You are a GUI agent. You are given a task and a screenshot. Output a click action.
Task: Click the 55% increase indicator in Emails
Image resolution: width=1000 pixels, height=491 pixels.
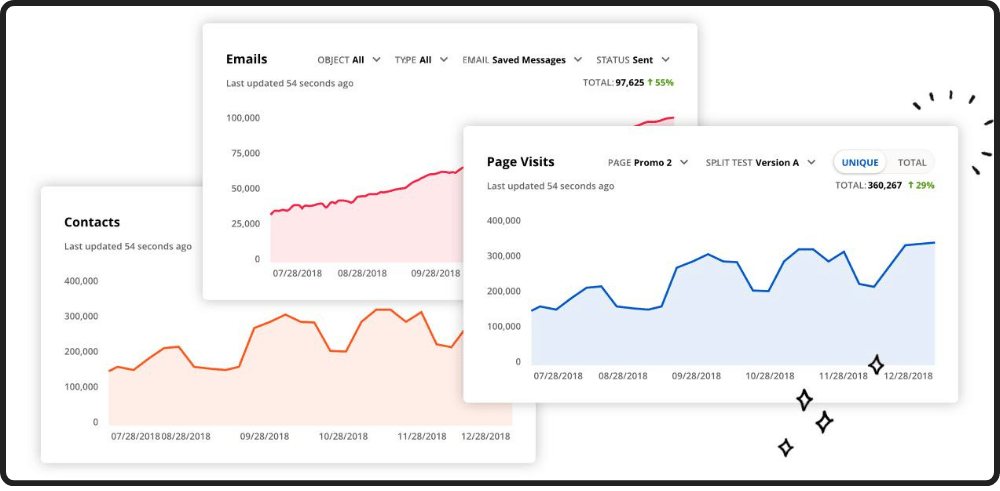661,83
